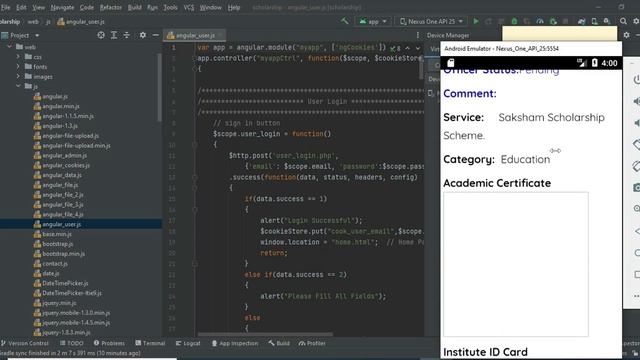Expand the fonts folder
640x360 pixels.
point(18,67)
